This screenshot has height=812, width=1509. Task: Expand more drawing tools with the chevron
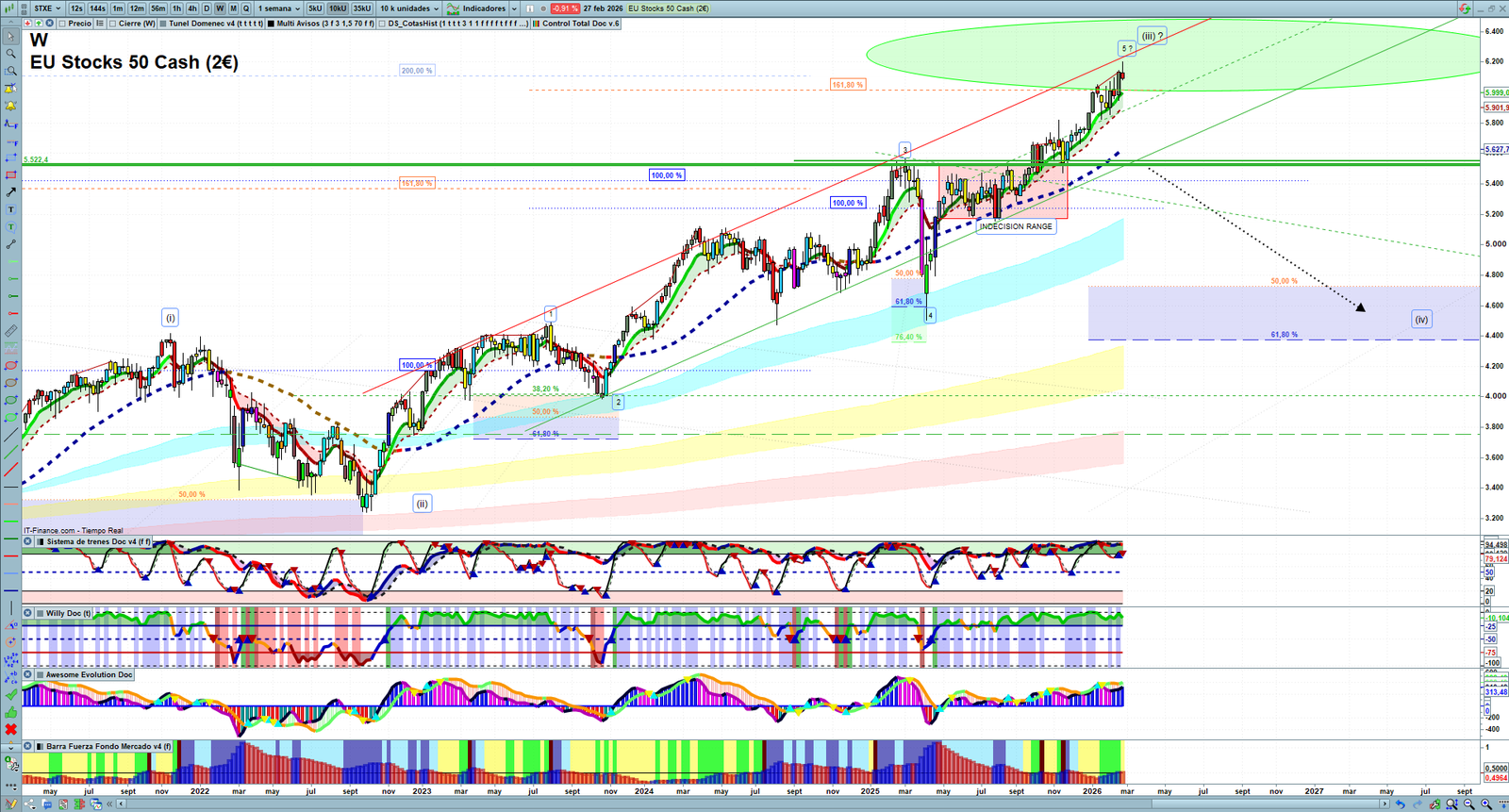pos(10,747)
